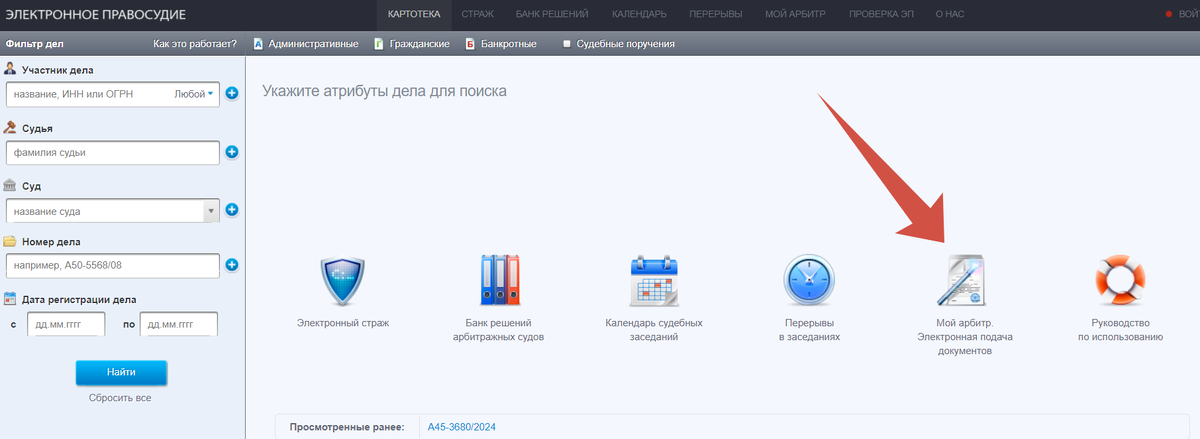Click the Фильтр дел heading

point(35,44)
